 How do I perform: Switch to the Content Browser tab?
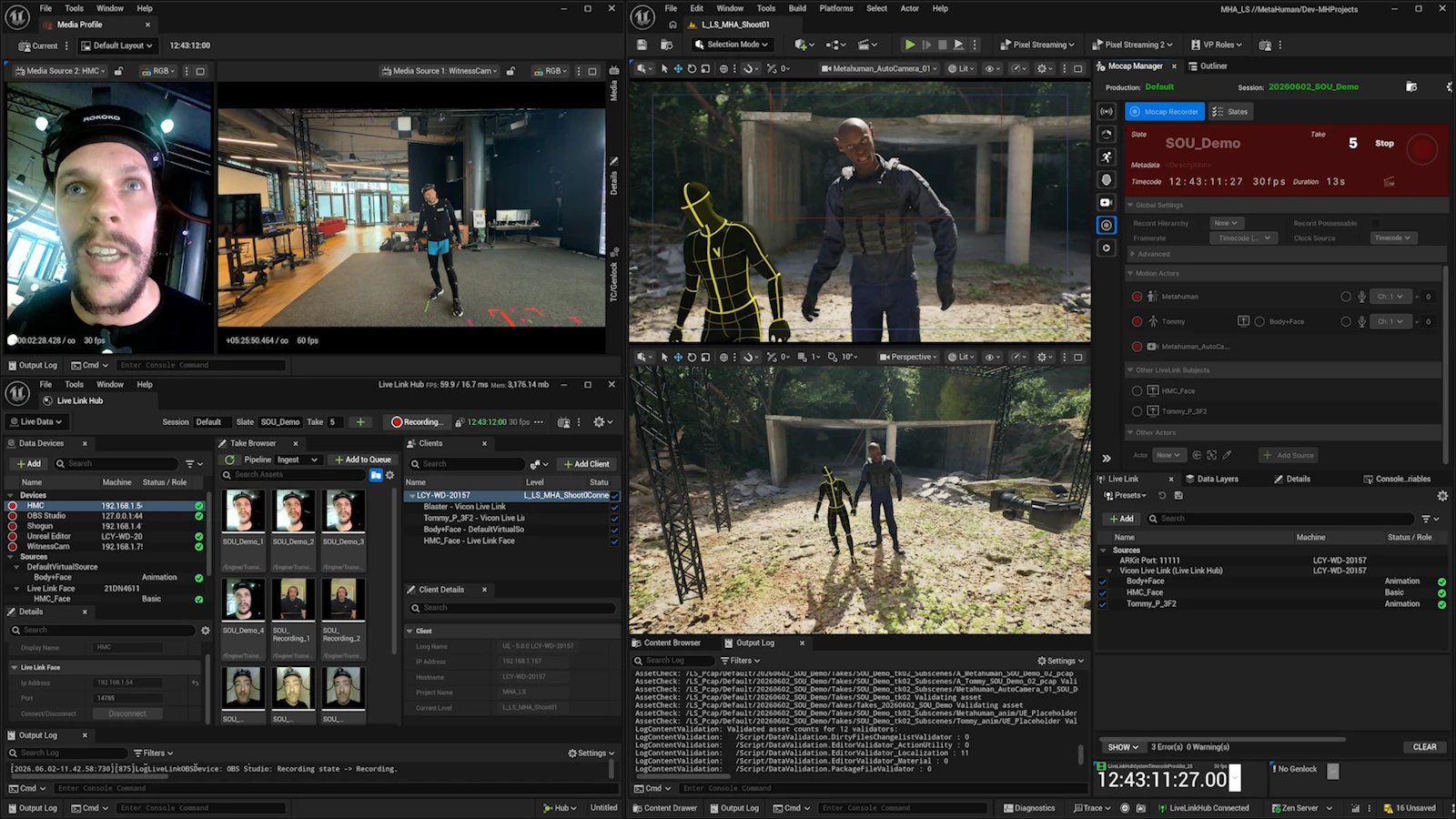click(x=666, y=642)
